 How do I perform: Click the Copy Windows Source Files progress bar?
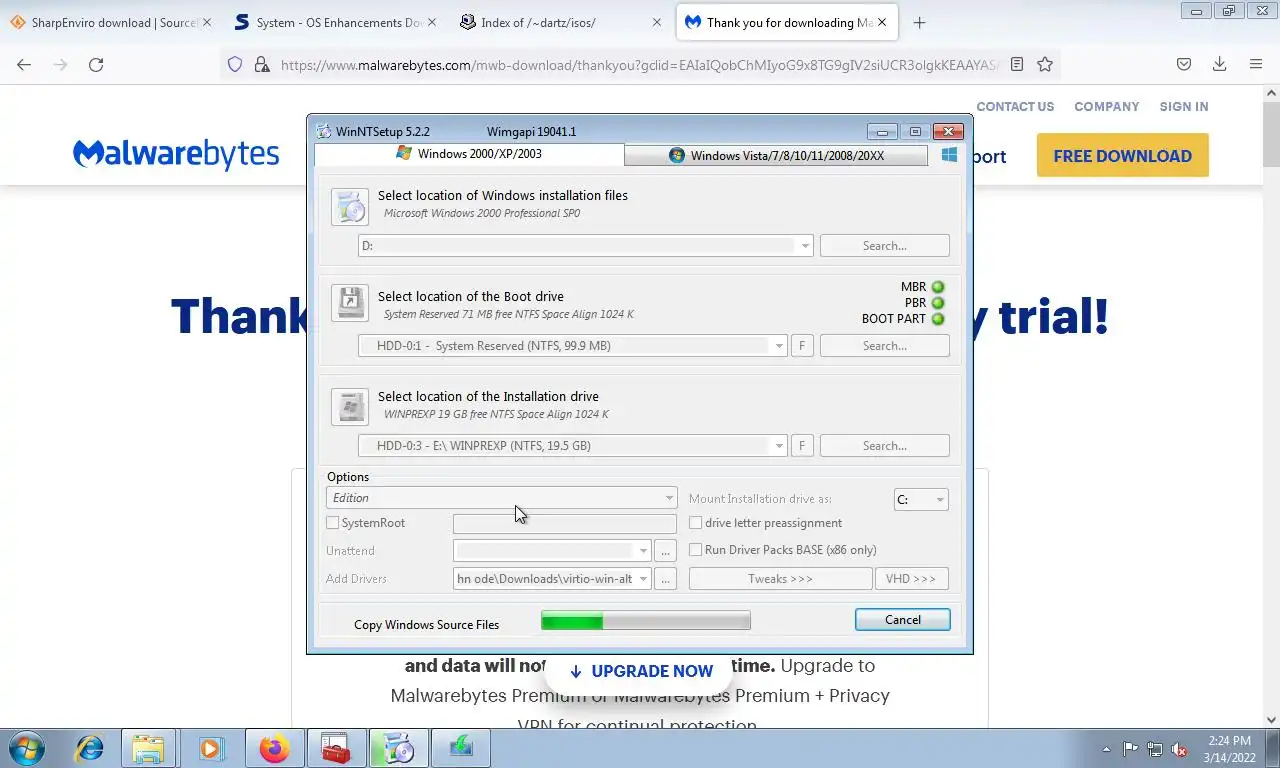pyautogui.click(x=646, y=621)
